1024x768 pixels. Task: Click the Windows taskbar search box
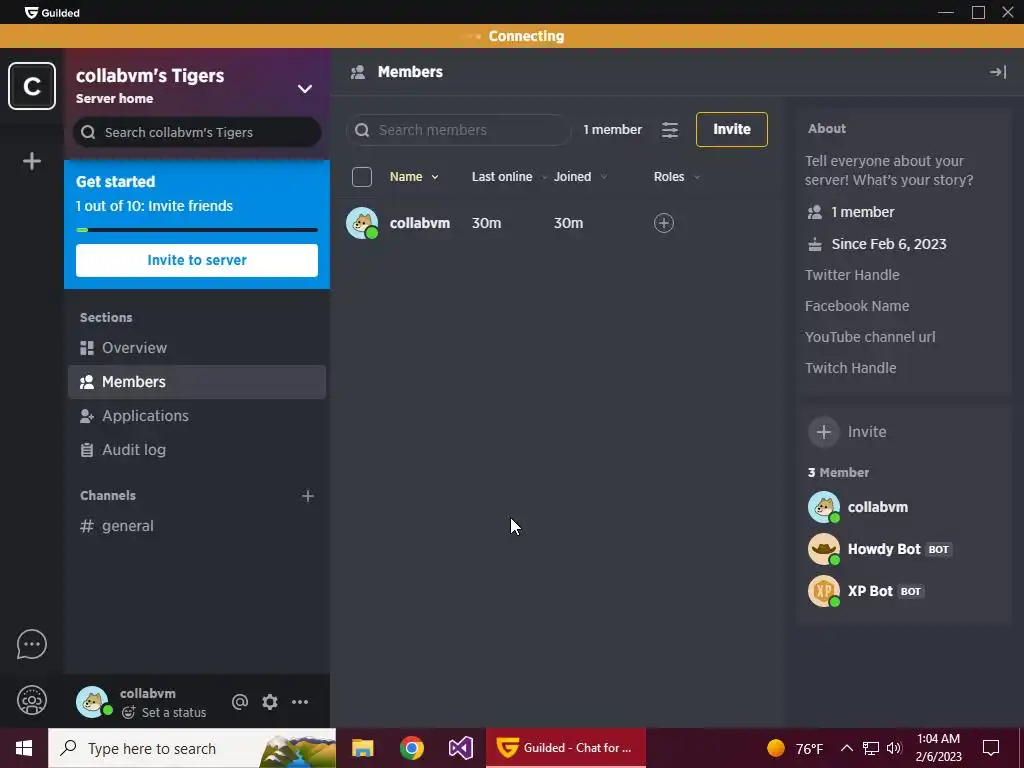point(192,748)
